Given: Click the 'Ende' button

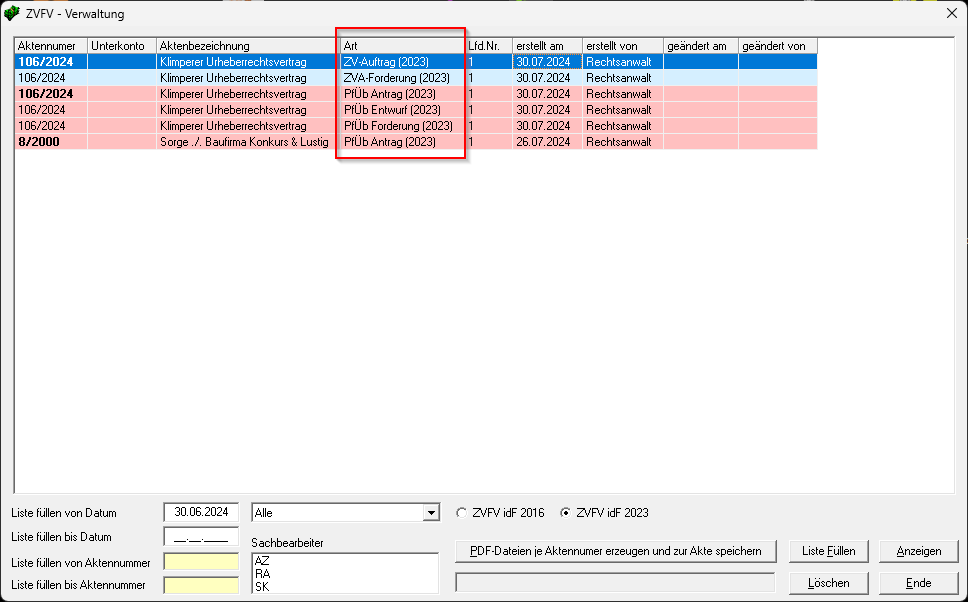Looking at the screenshot, I should (x=918, y=583).
